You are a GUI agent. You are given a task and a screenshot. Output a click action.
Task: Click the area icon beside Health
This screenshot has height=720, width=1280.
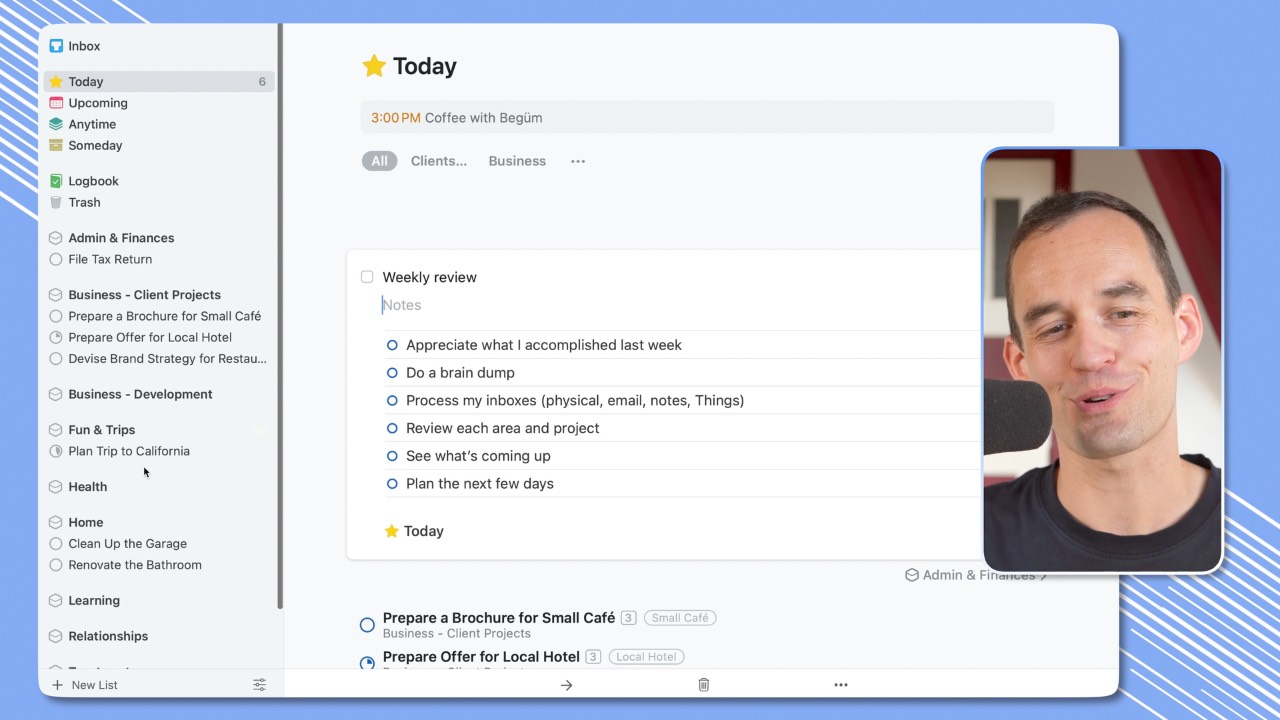(x=56, y=487)
